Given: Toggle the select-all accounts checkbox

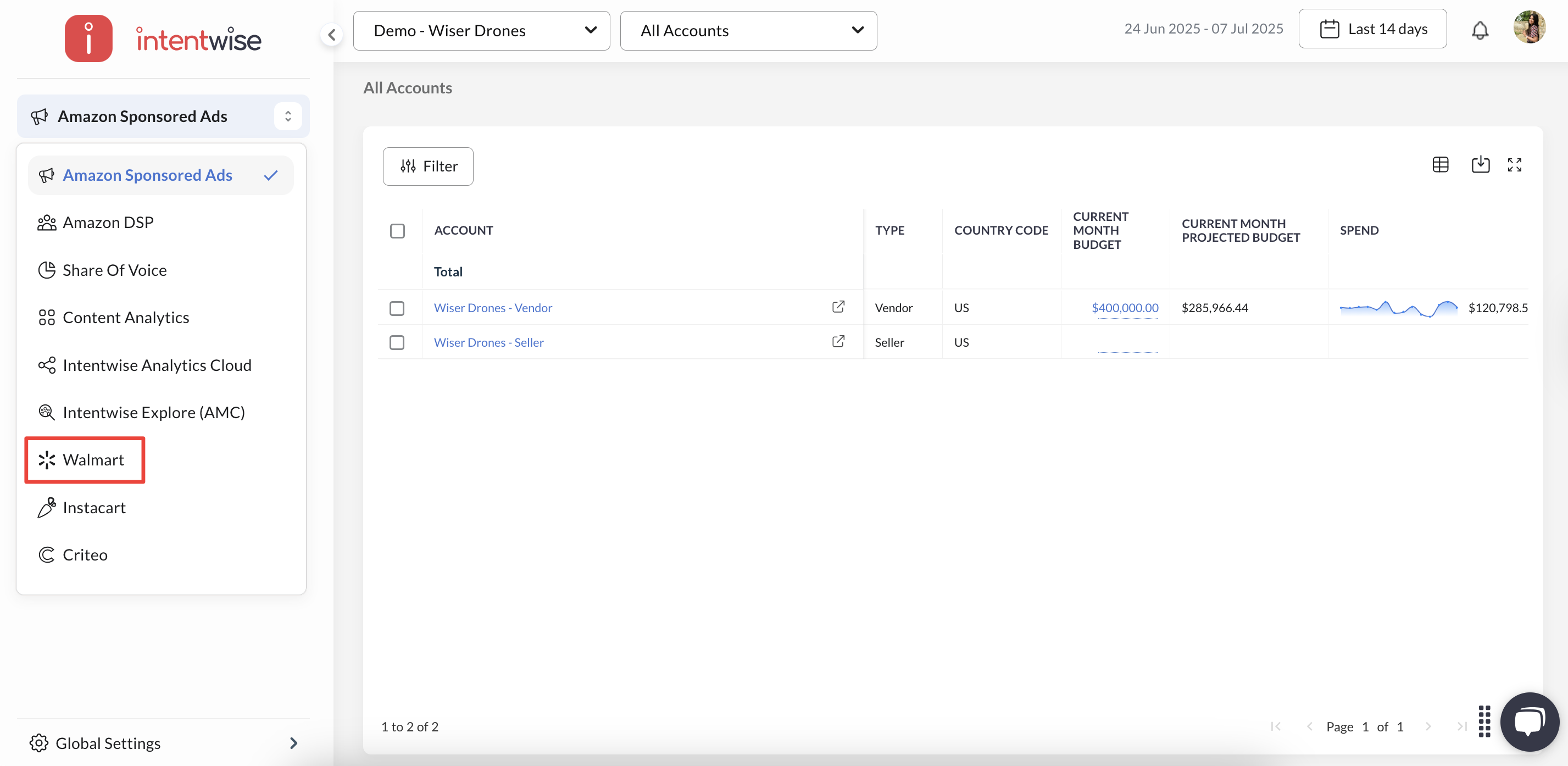Looking at the screenshot, I should (397, 231).
